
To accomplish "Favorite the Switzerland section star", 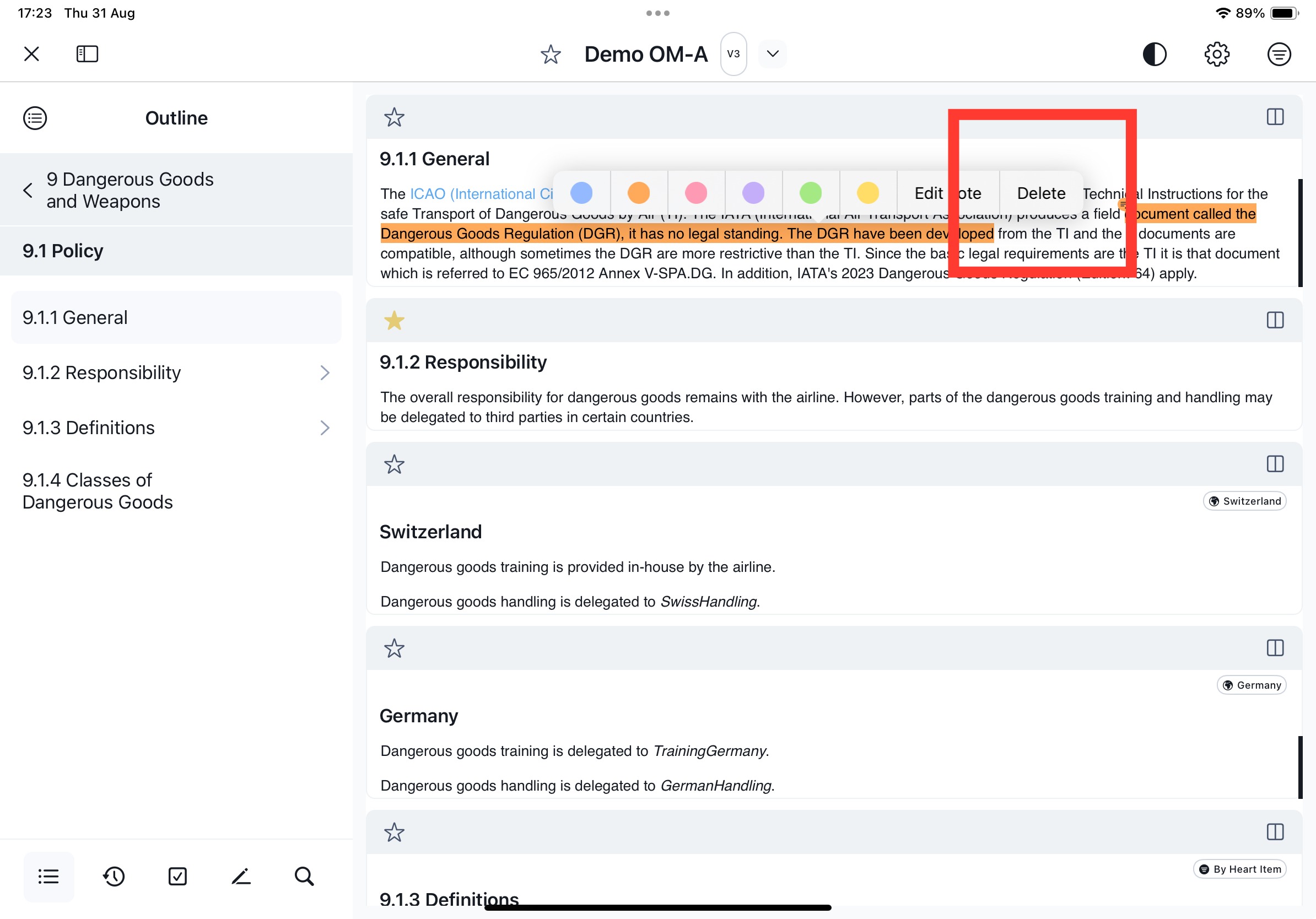I will (395, 463).
